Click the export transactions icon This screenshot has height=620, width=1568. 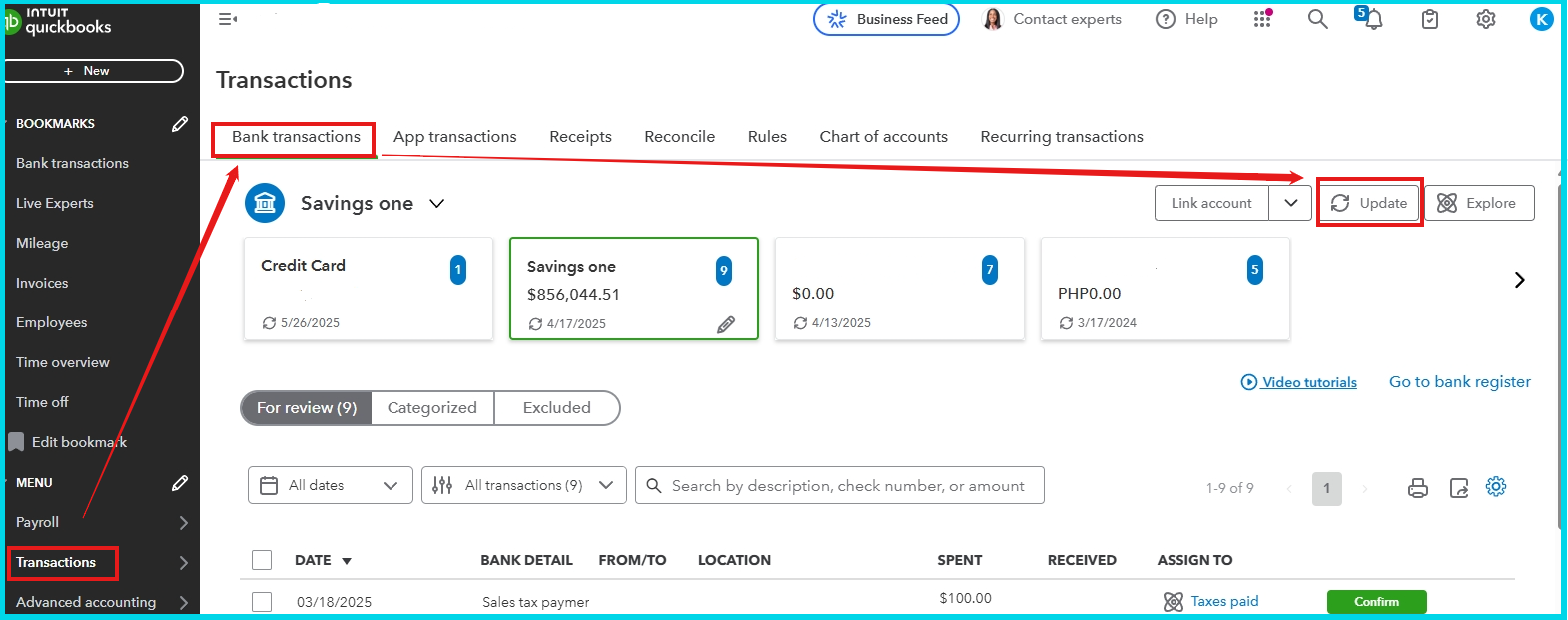coord(1459,488)
